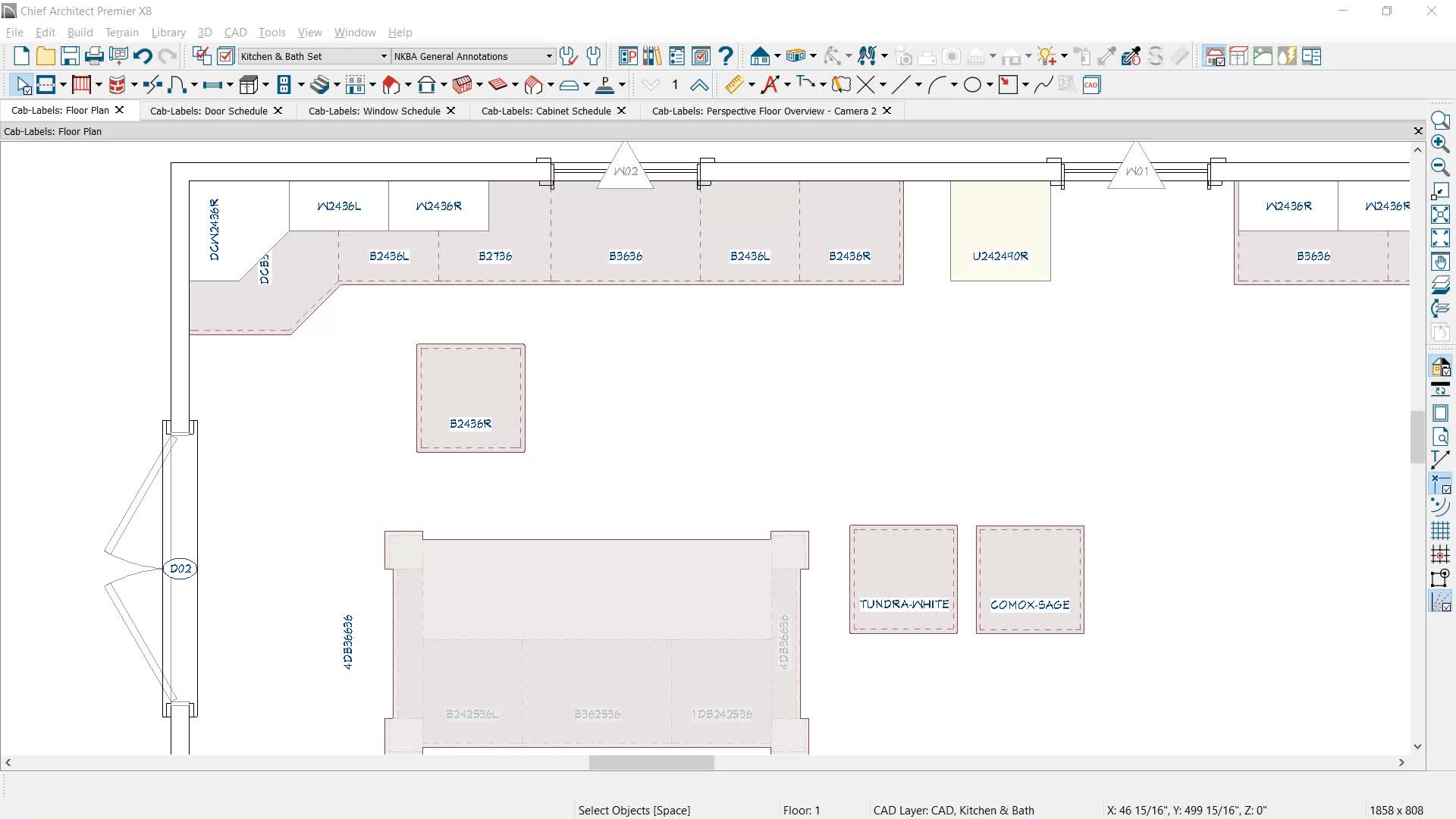Select the Material Eyedropper tool

point(1106,56)
